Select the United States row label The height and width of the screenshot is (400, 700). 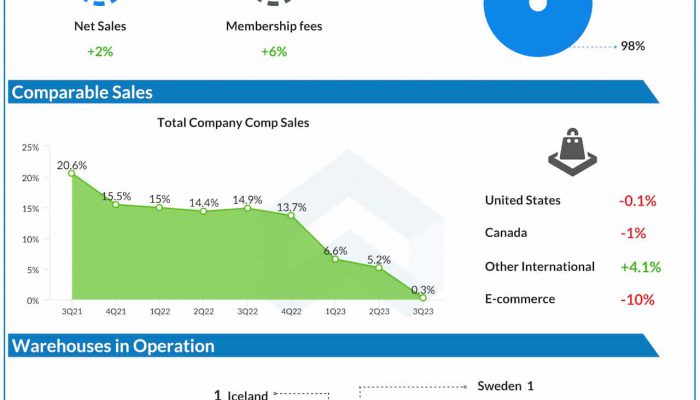click(522, 200)
